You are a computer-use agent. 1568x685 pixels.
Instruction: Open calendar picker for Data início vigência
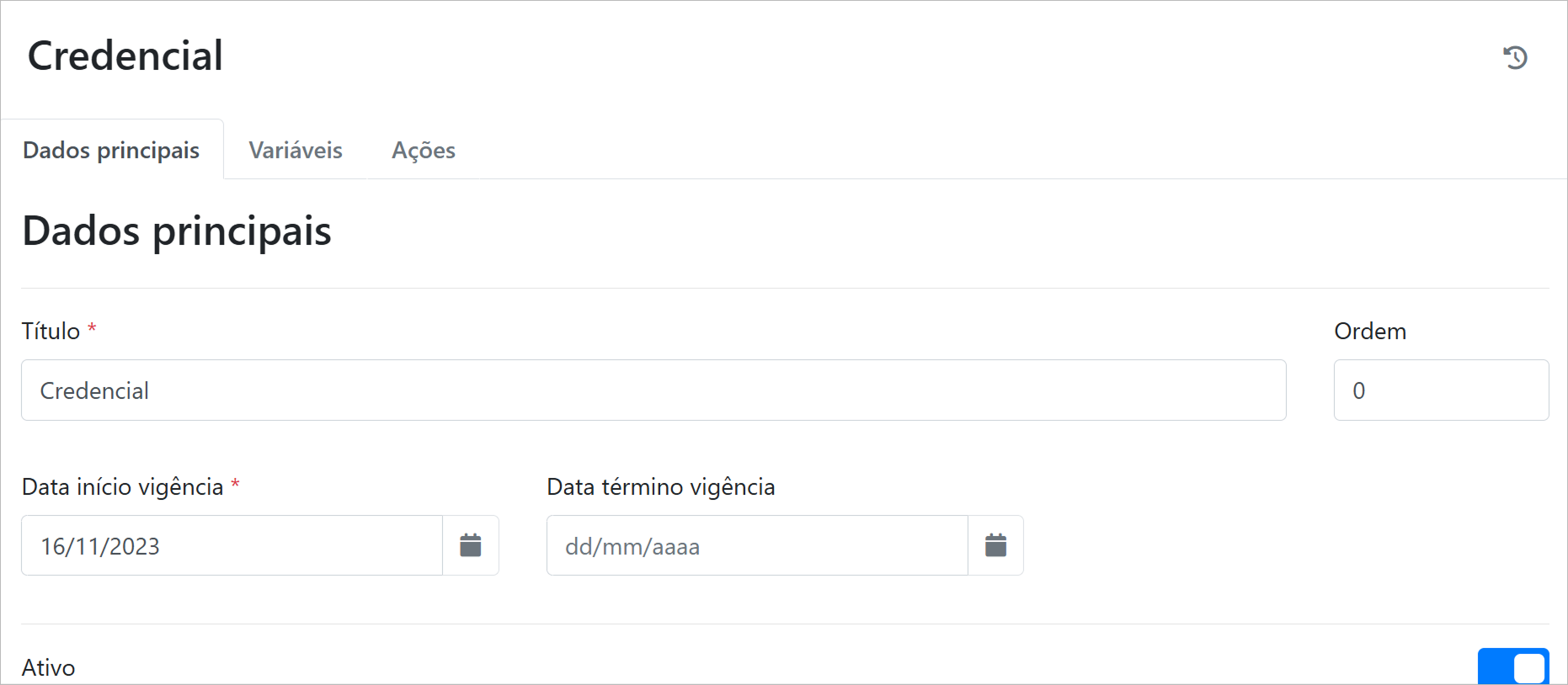[x=471, y=545]
